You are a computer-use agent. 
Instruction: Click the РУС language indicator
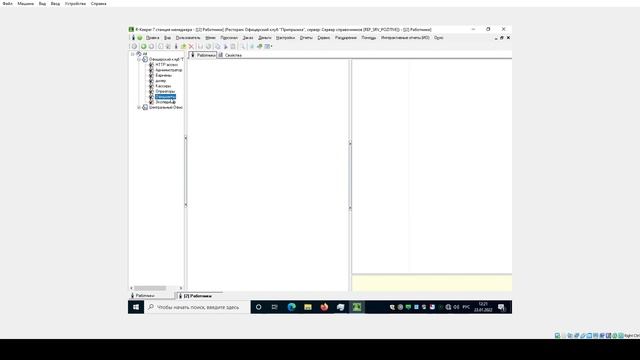(466, 307)
